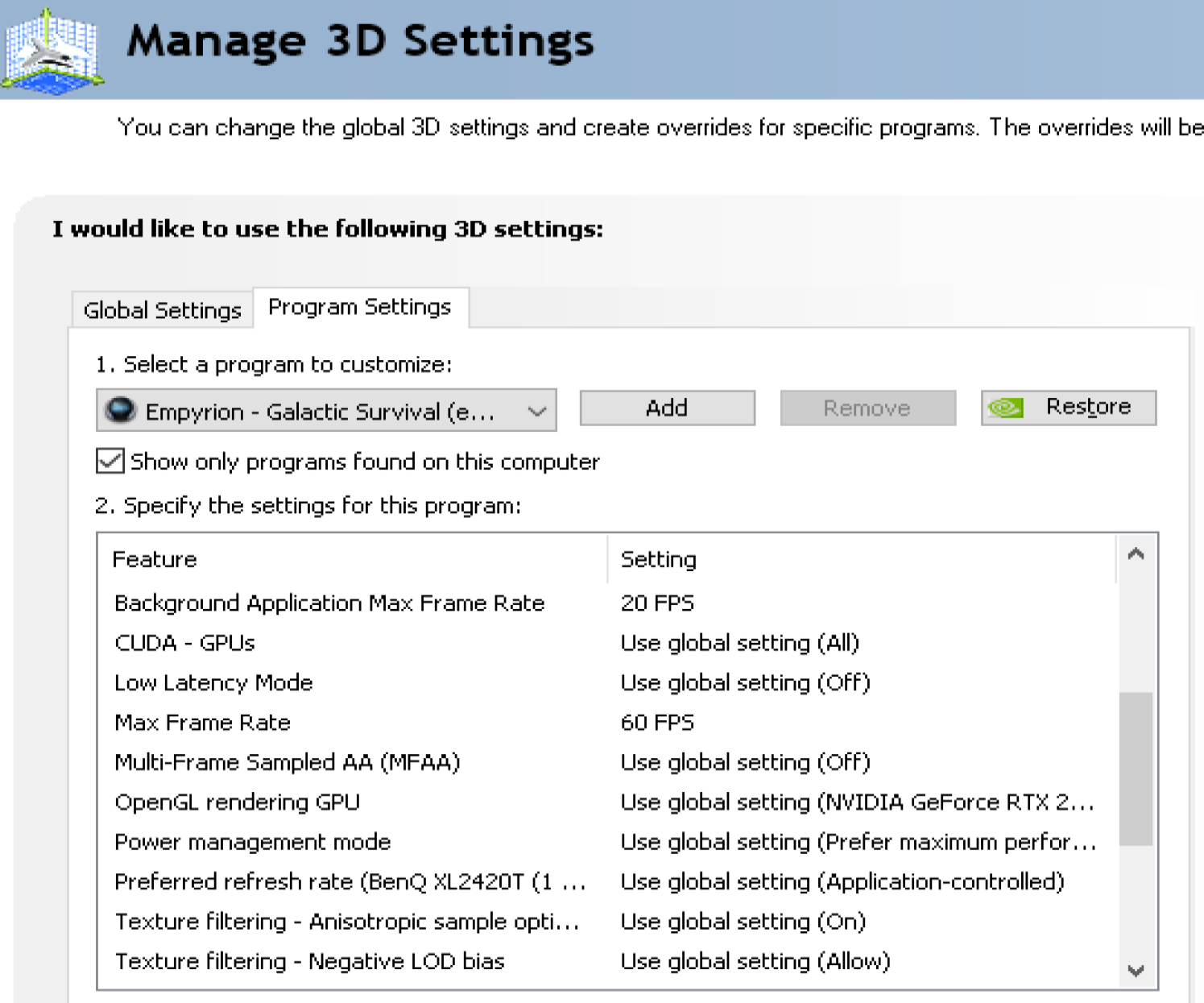Open the Max Frame Rate 60 FPS setting

[657, 723]
